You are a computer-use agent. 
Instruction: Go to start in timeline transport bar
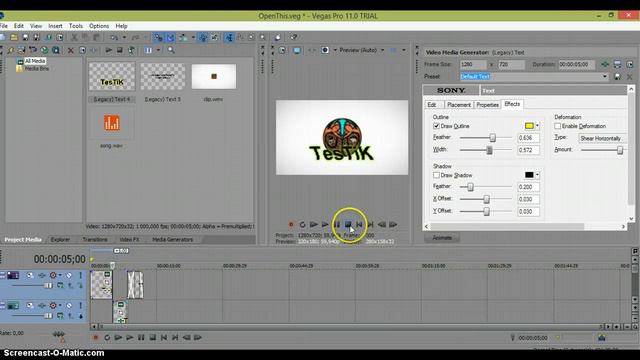(x=164, y=338)
